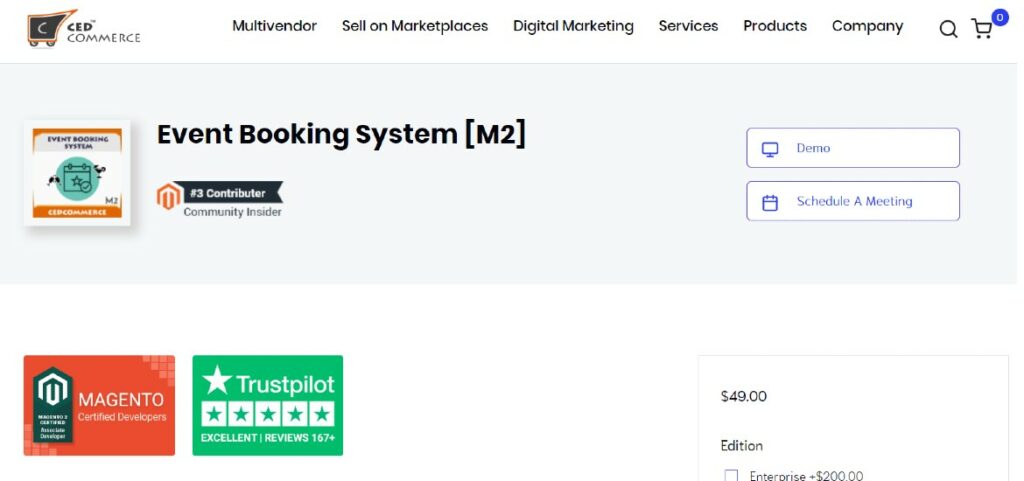
Task: Click the Community Insider text
Action: (x=232, y=212)
